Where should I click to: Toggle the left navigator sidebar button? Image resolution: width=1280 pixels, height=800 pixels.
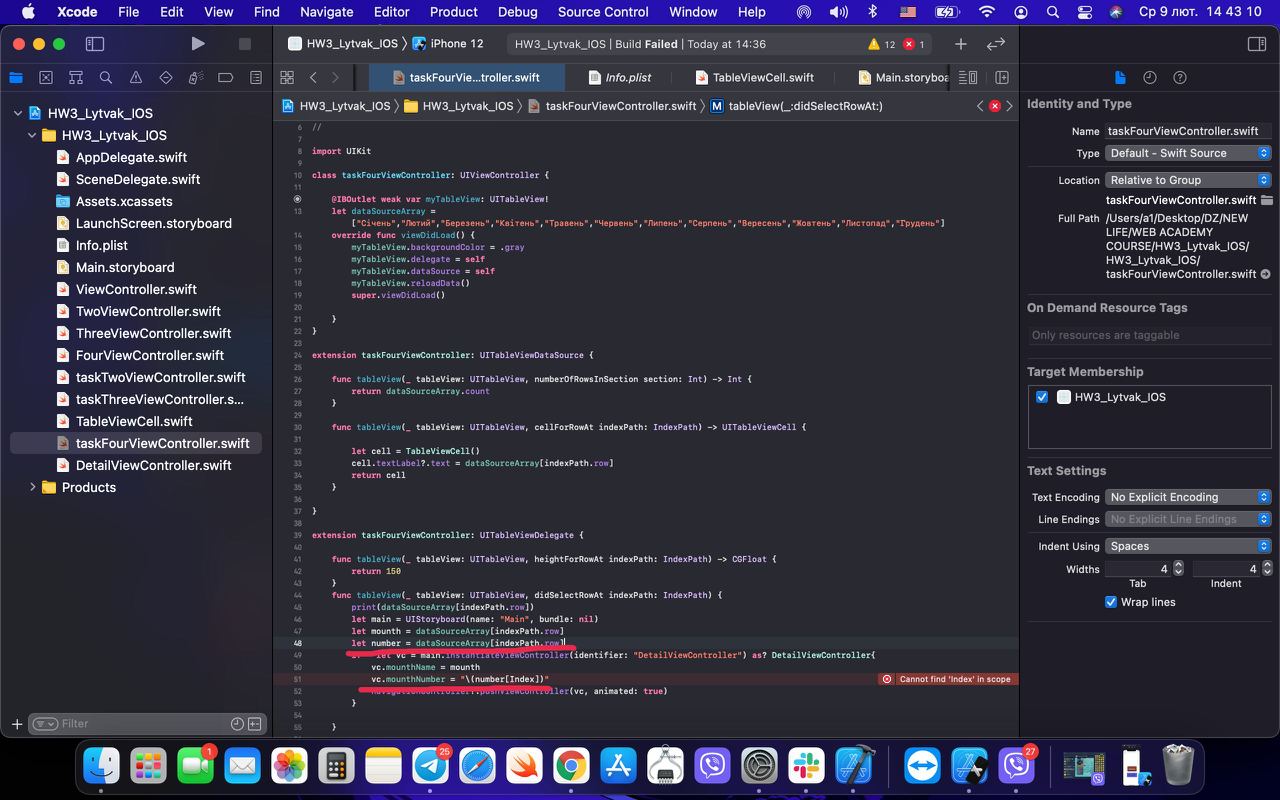(95, 44)
